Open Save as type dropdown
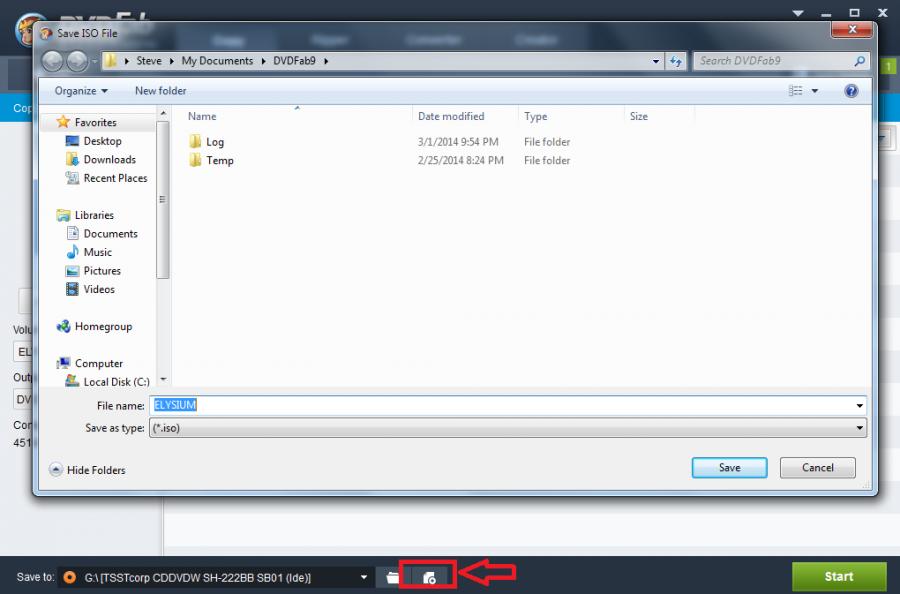Viewport: 900px width, 594px height. pos(508,428)
